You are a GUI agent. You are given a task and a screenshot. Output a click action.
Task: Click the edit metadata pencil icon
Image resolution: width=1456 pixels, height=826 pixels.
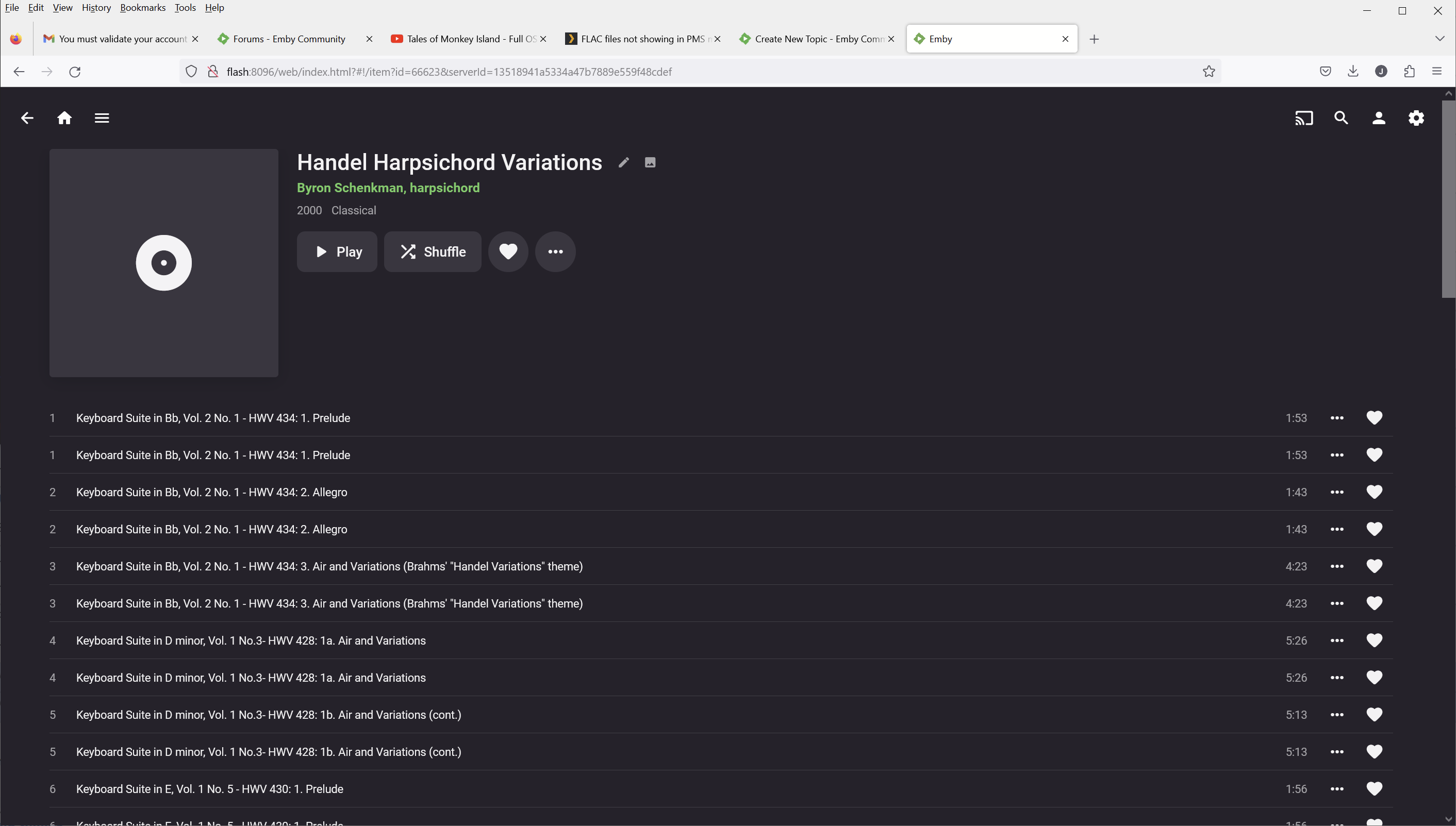tap(624, 163)
